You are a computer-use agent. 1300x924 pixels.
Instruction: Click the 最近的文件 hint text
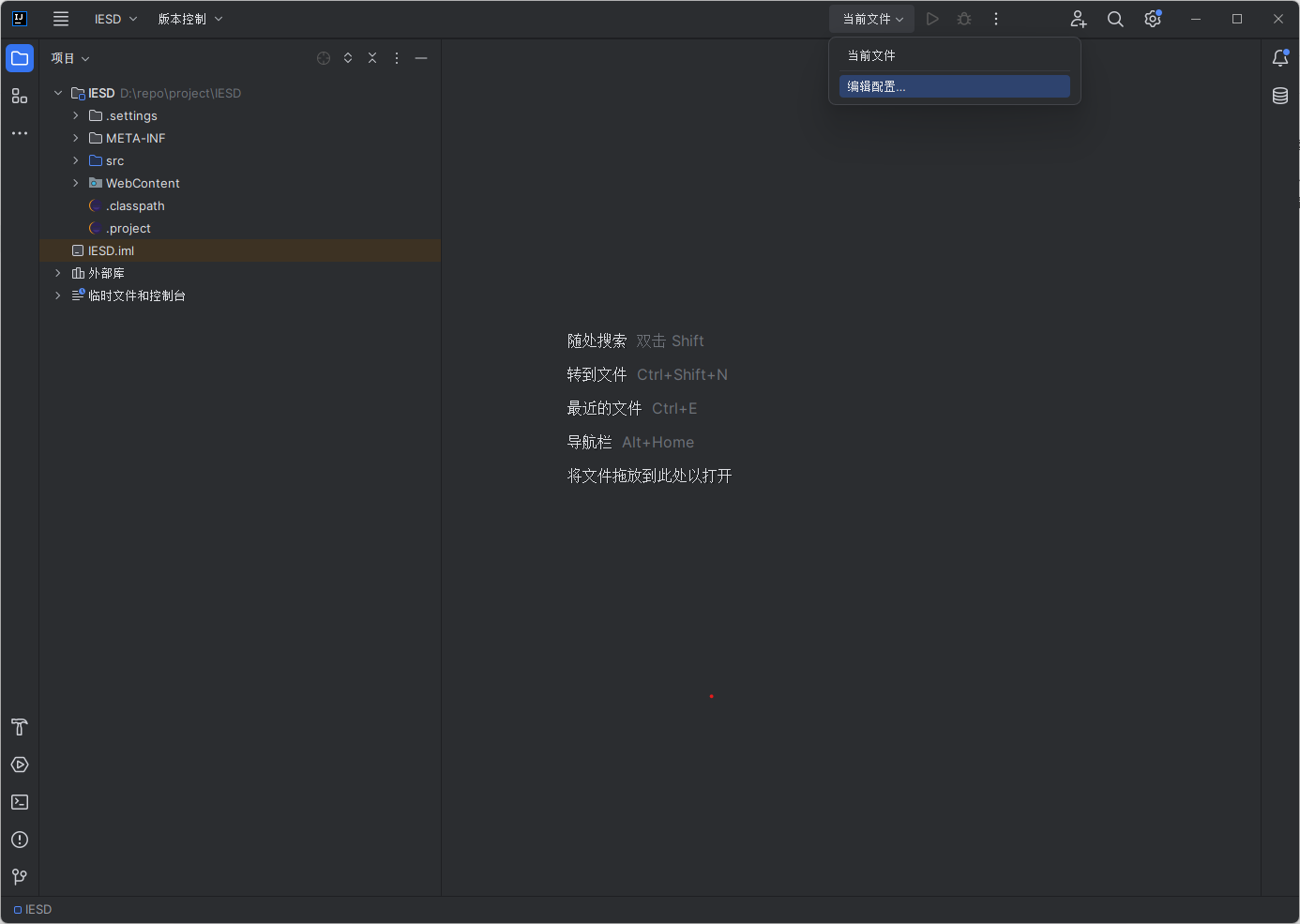click(x=604, y=408)
